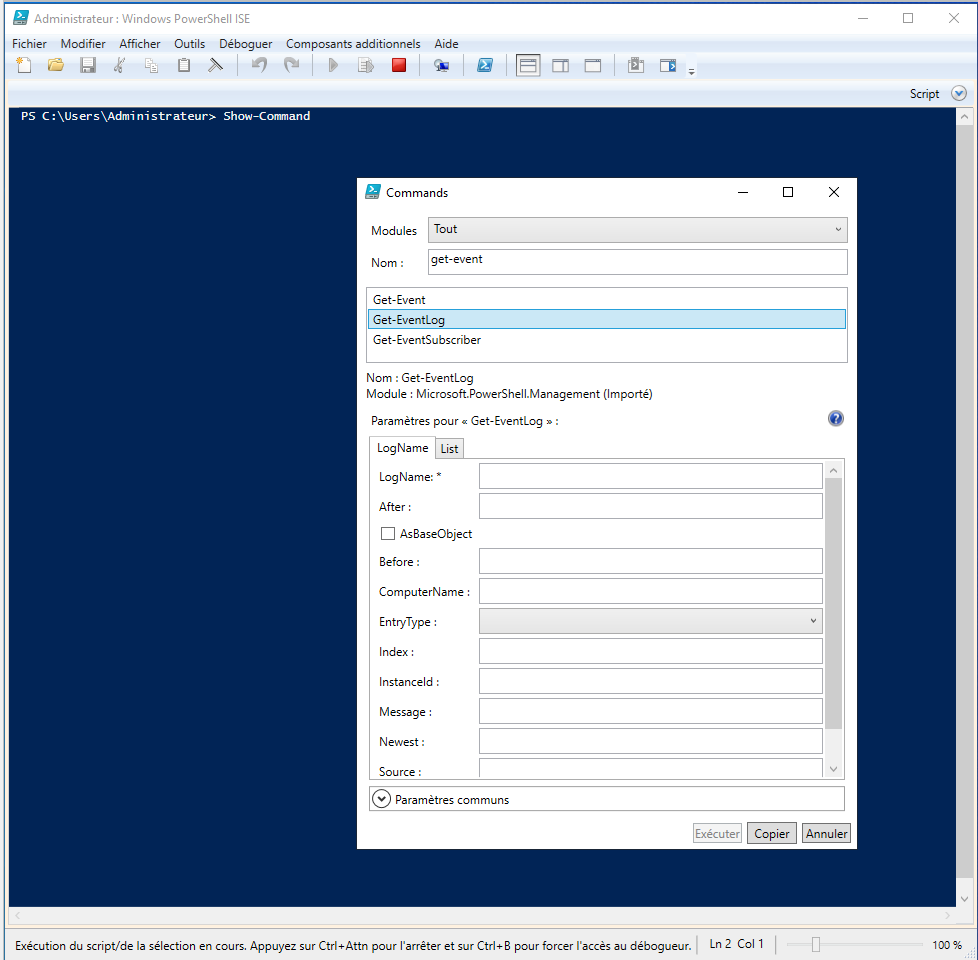Click the Copier button
This screenshot has height=960, width=978.
click(x=771, y=833)
